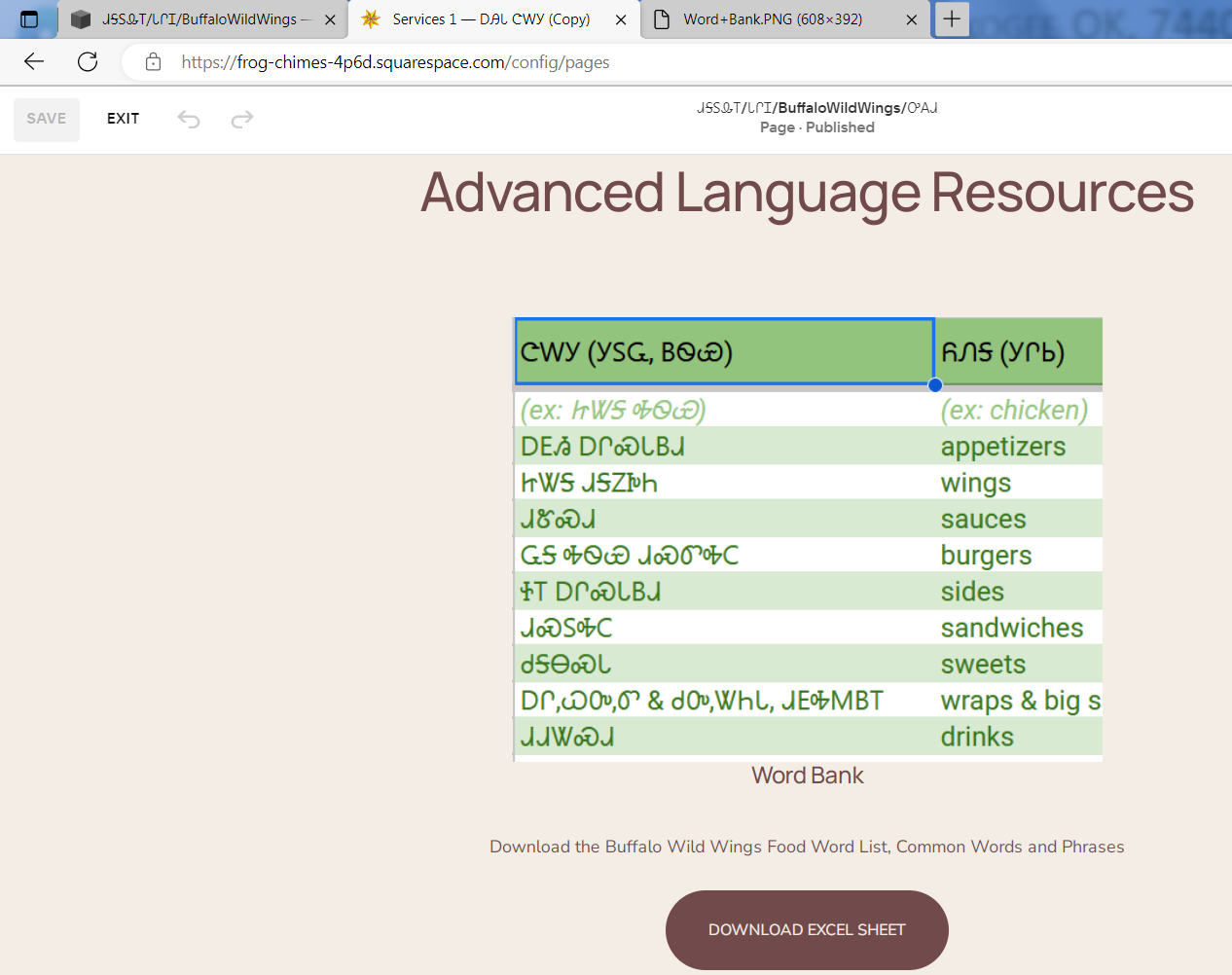Click the word 'wings' in the table
Viewport: 1232px width, 975px height.
click(x=976, y=484)
